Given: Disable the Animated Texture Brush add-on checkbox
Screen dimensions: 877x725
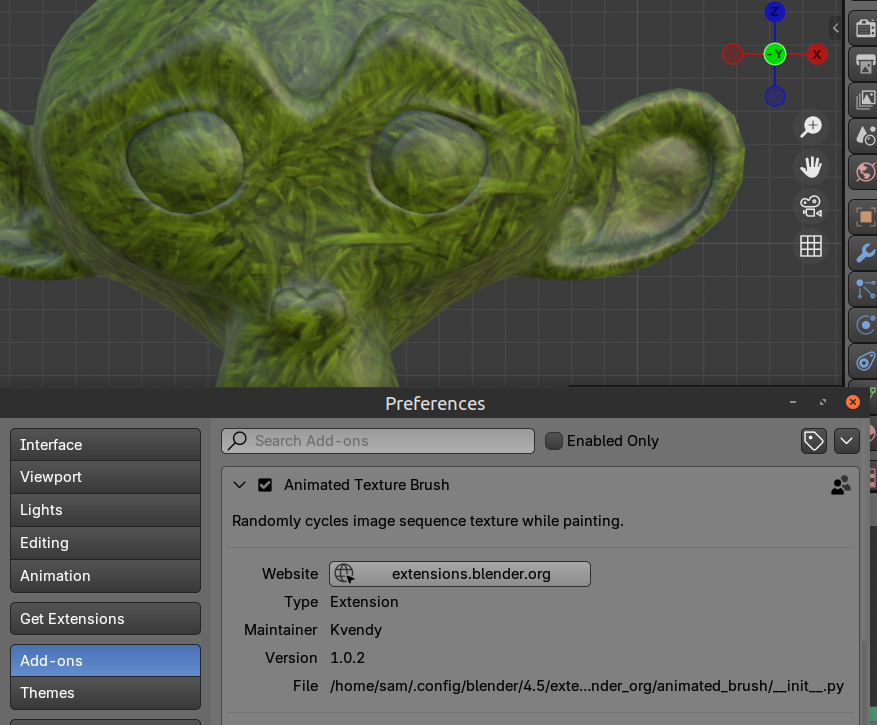Looking at the screenshot, I should point(265,485).
